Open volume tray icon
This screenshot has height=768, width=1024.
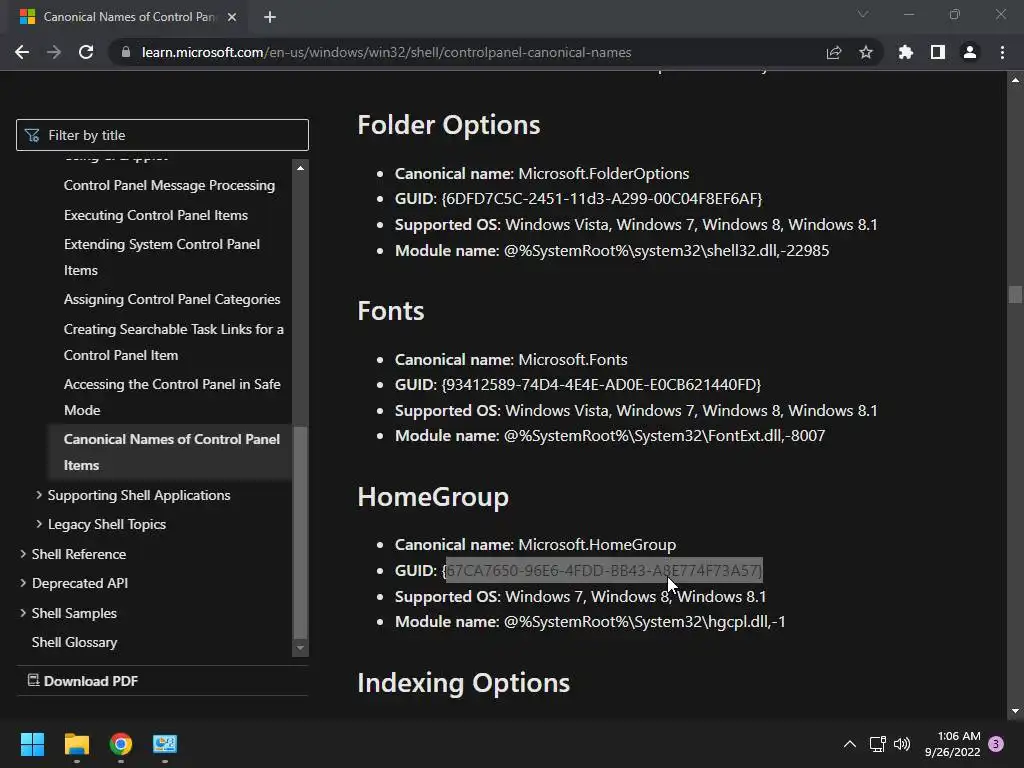click(x=902, y=744)
